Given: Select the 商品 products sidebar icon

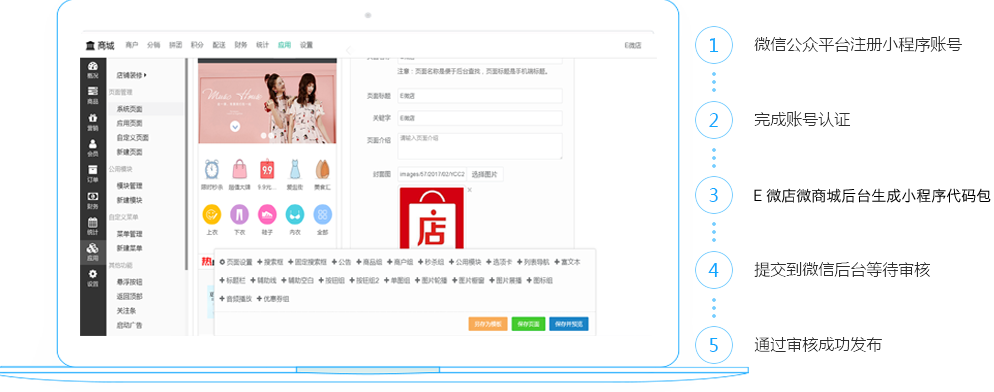Looking at the screenshot, I should [x=93, y=95].
